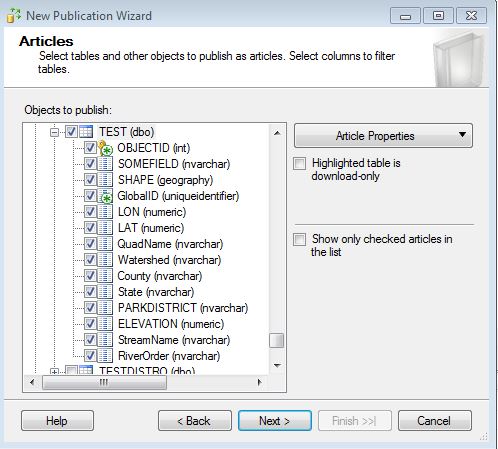
Task: Enable Show only checked articles in list
Action: pyautogui.click(x=299, y=240)
